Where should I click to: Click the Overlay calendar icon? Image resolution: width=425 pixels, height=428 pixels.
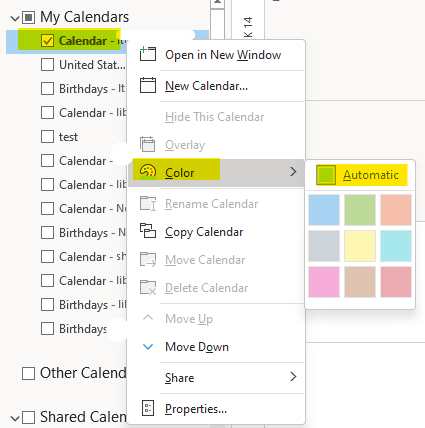(147, 144)
